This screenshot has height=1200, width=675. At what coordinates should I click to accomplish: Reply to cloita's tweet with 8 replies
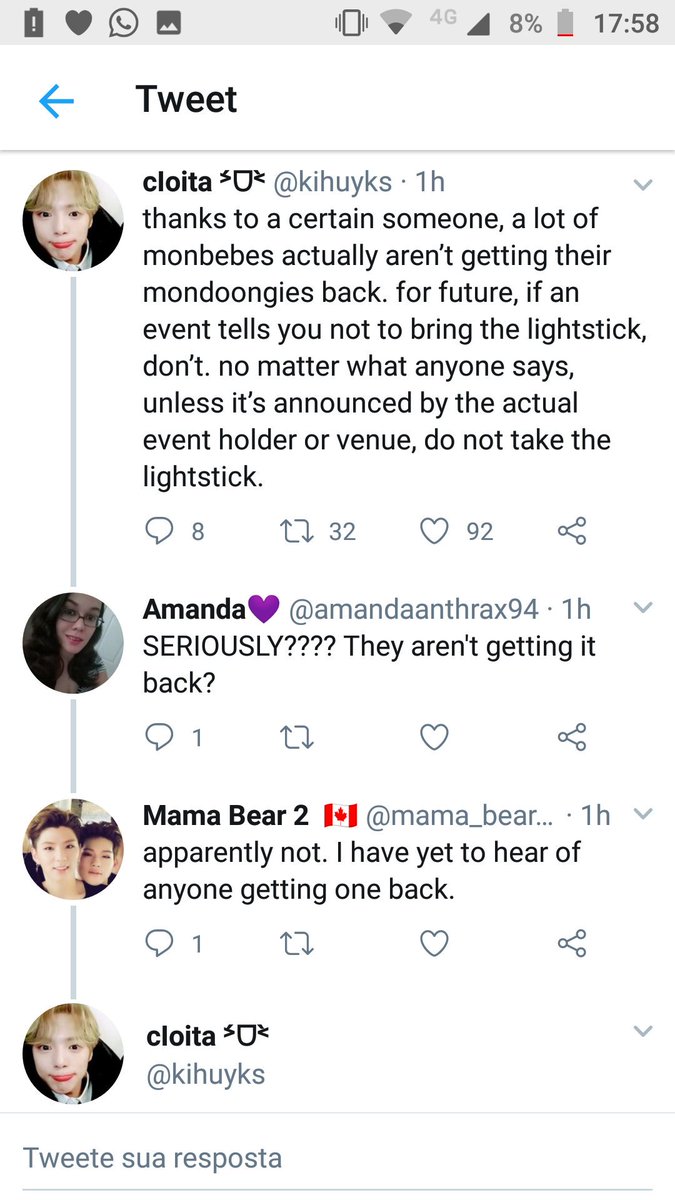(160, 531)
